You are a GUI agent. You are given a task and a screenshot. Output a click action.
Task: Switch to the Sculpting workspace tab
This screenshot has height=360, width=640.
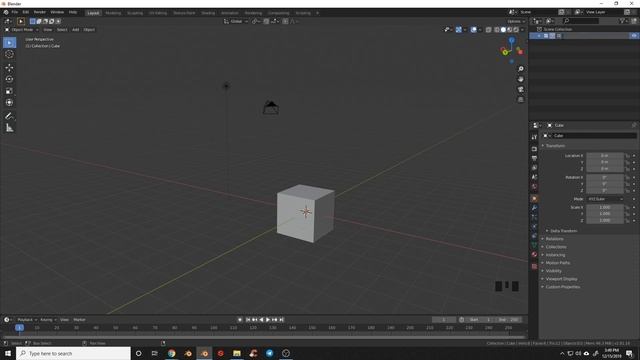(x=135, y=13)
